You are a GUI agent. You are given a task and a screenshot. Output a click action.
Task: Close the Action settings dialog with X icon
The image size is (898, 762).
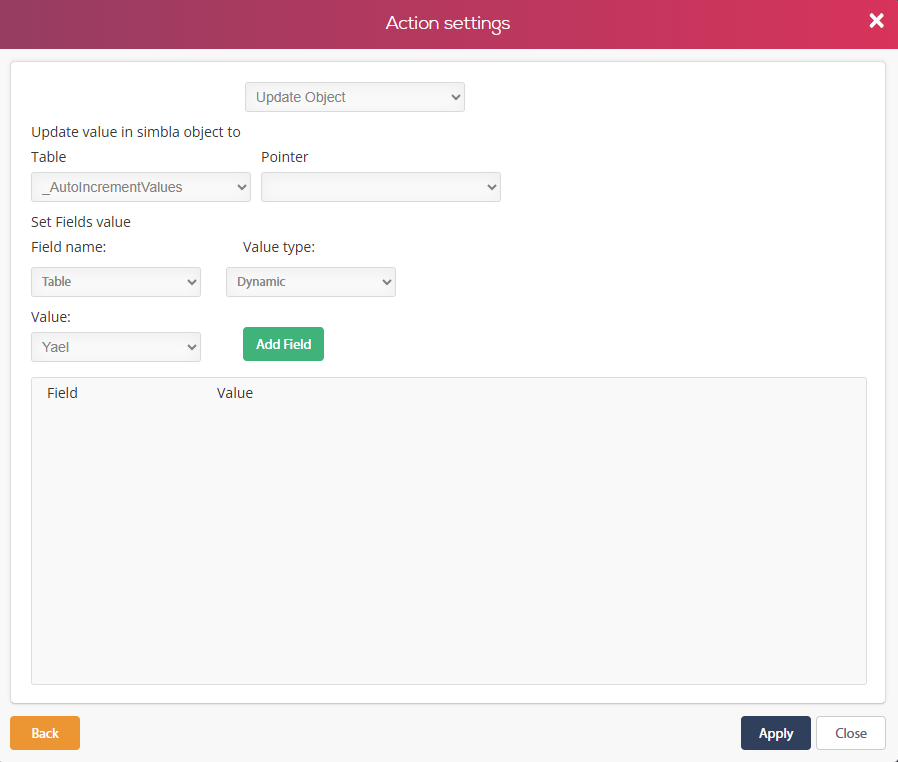click(x=876, y=21)
